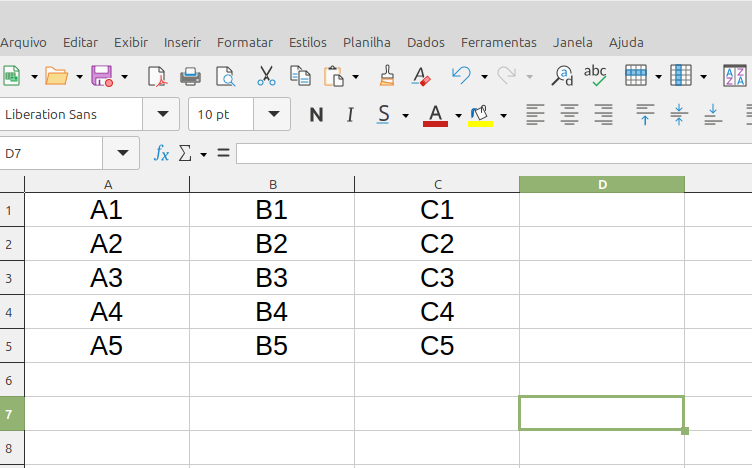Click the Save document icon
The image size is (752, 468).
click(101, 76)
